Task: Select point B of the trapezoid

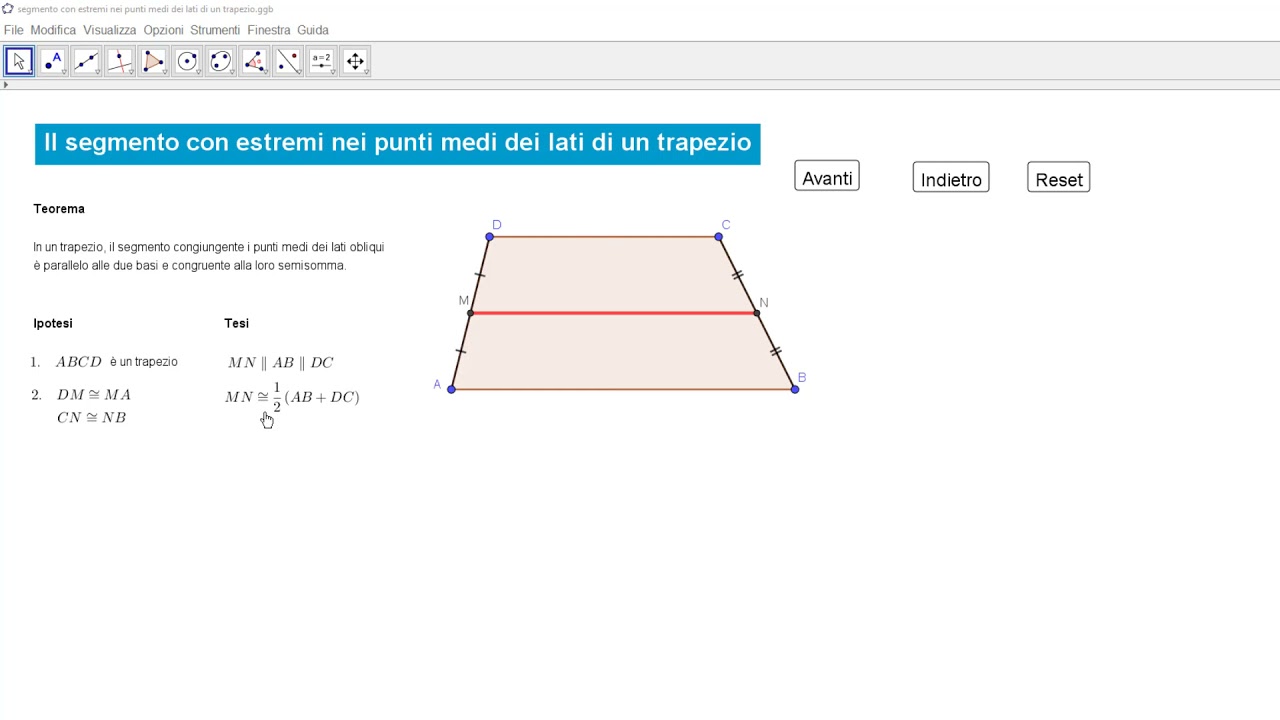Action: [x=795, y=389]
